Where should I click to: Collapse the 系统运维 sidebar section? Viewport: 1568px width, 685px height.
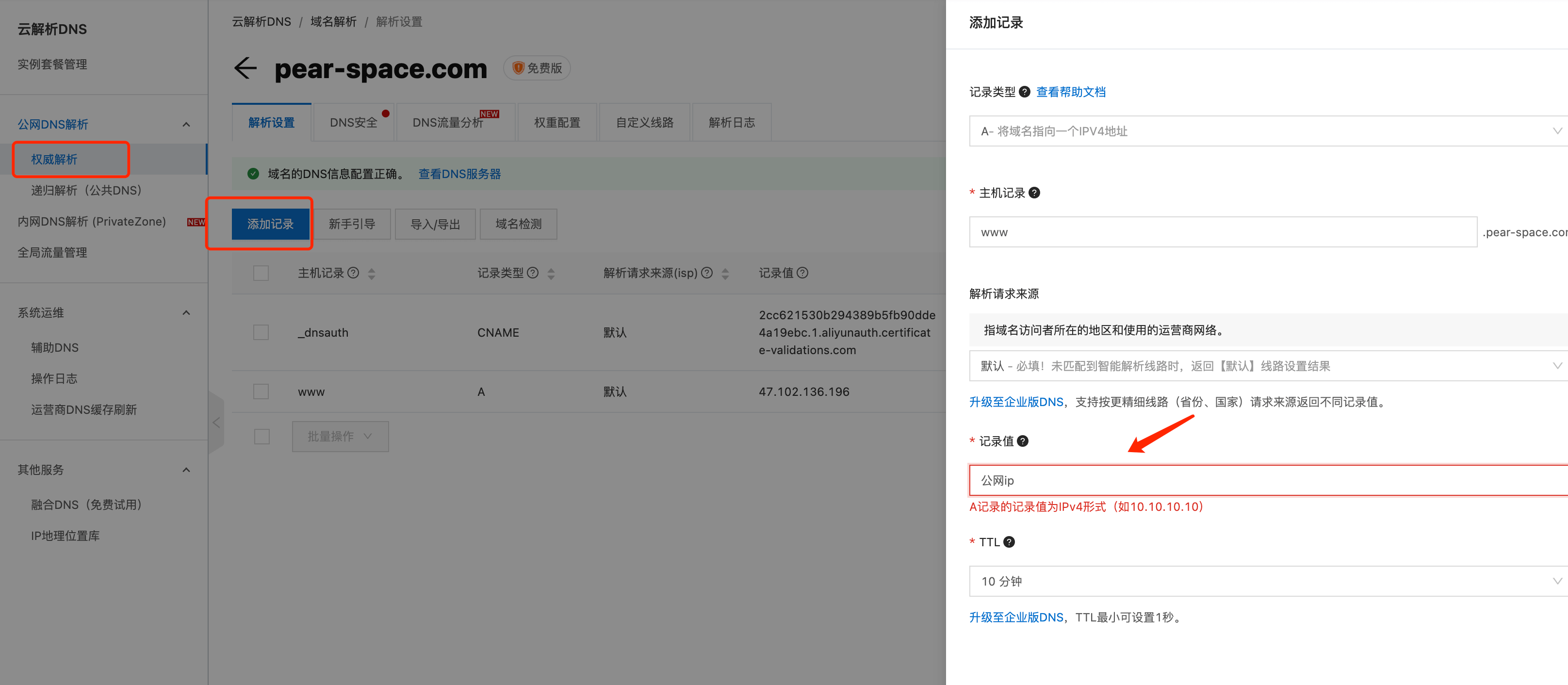click(186, 313)
